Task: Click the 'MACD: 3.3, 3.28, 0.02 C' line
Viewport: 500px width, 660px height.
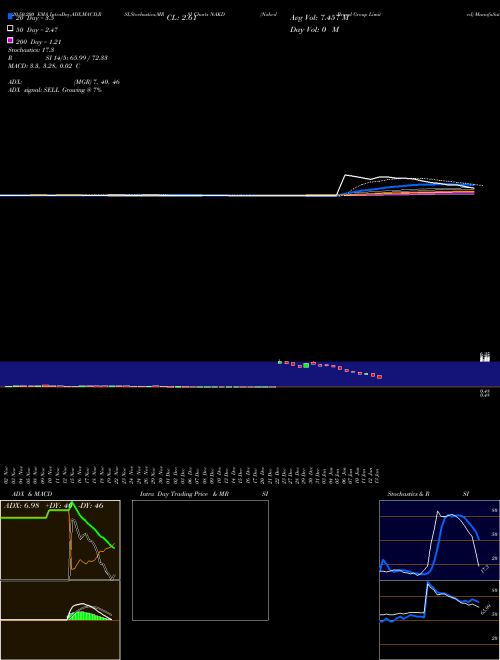Action: pos(44,66)
